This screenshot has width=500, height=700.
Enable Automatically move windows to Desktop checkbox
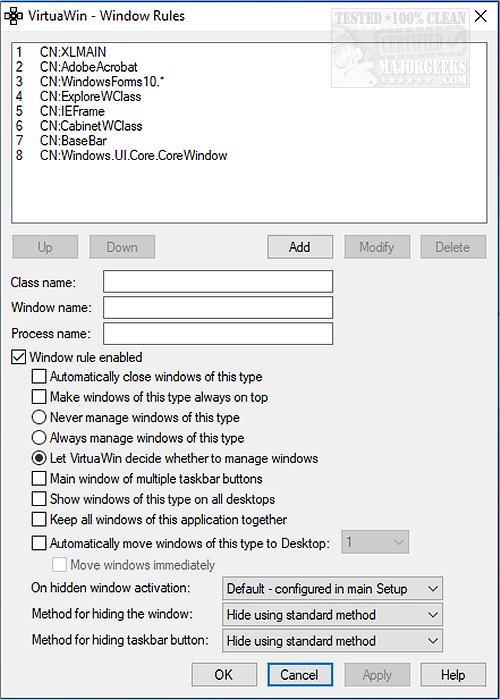[x=39, y=543]
